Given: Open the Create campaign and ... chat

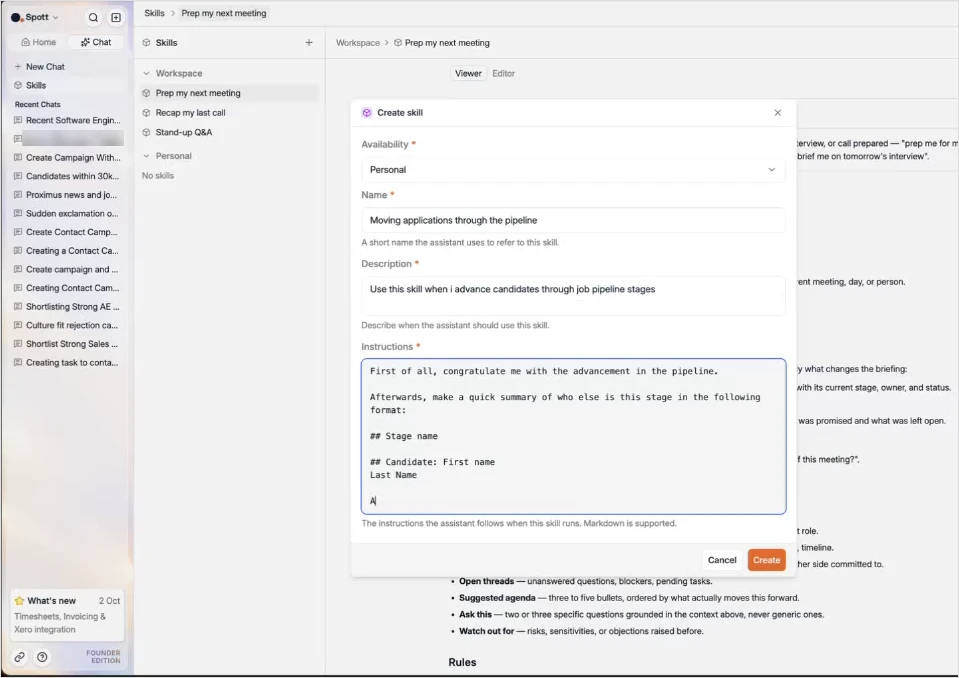Looking at the screenshot, I should pyautogui.click(x=67, y=270).
